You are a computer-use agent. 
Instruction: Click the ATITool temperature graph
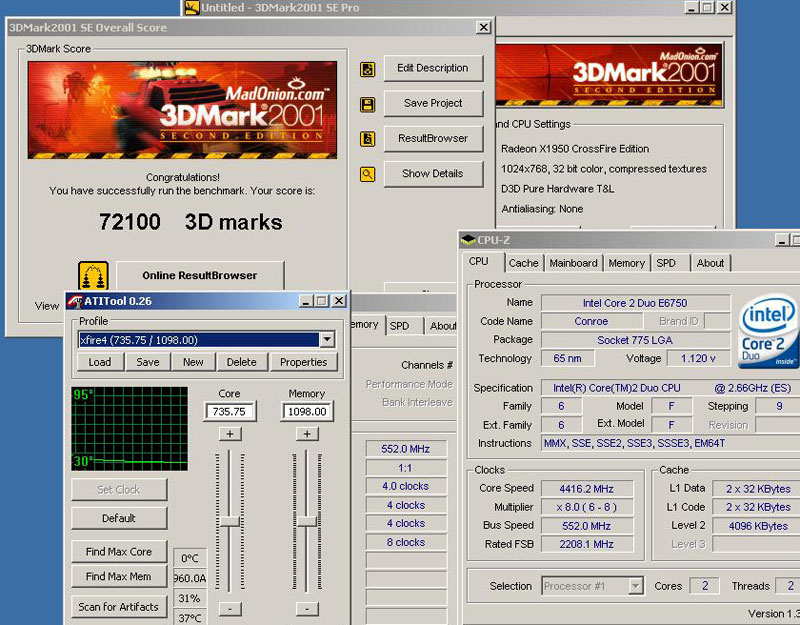click(130, 429)
